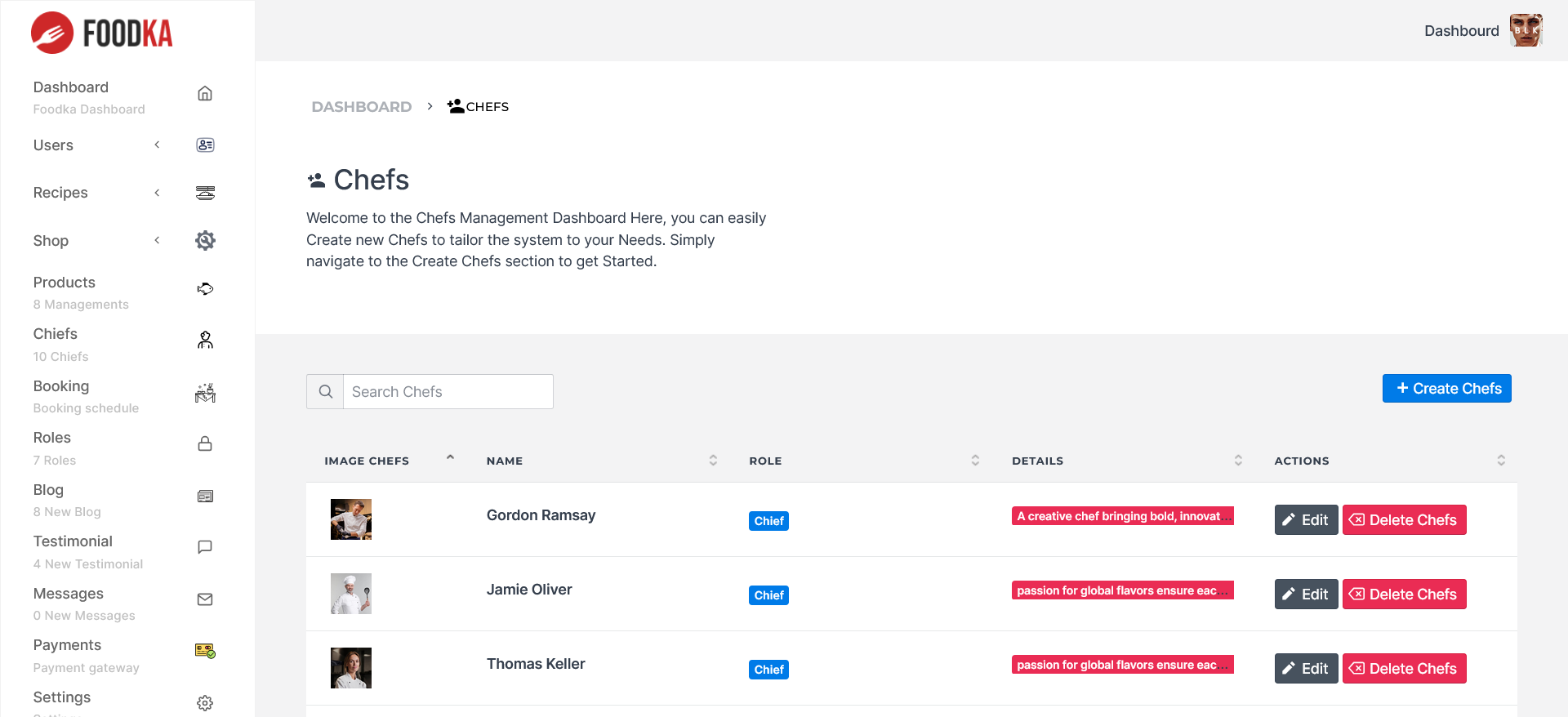
Task: Delete chef Gordon Ramsay
Action: [x=1404, y=520]
